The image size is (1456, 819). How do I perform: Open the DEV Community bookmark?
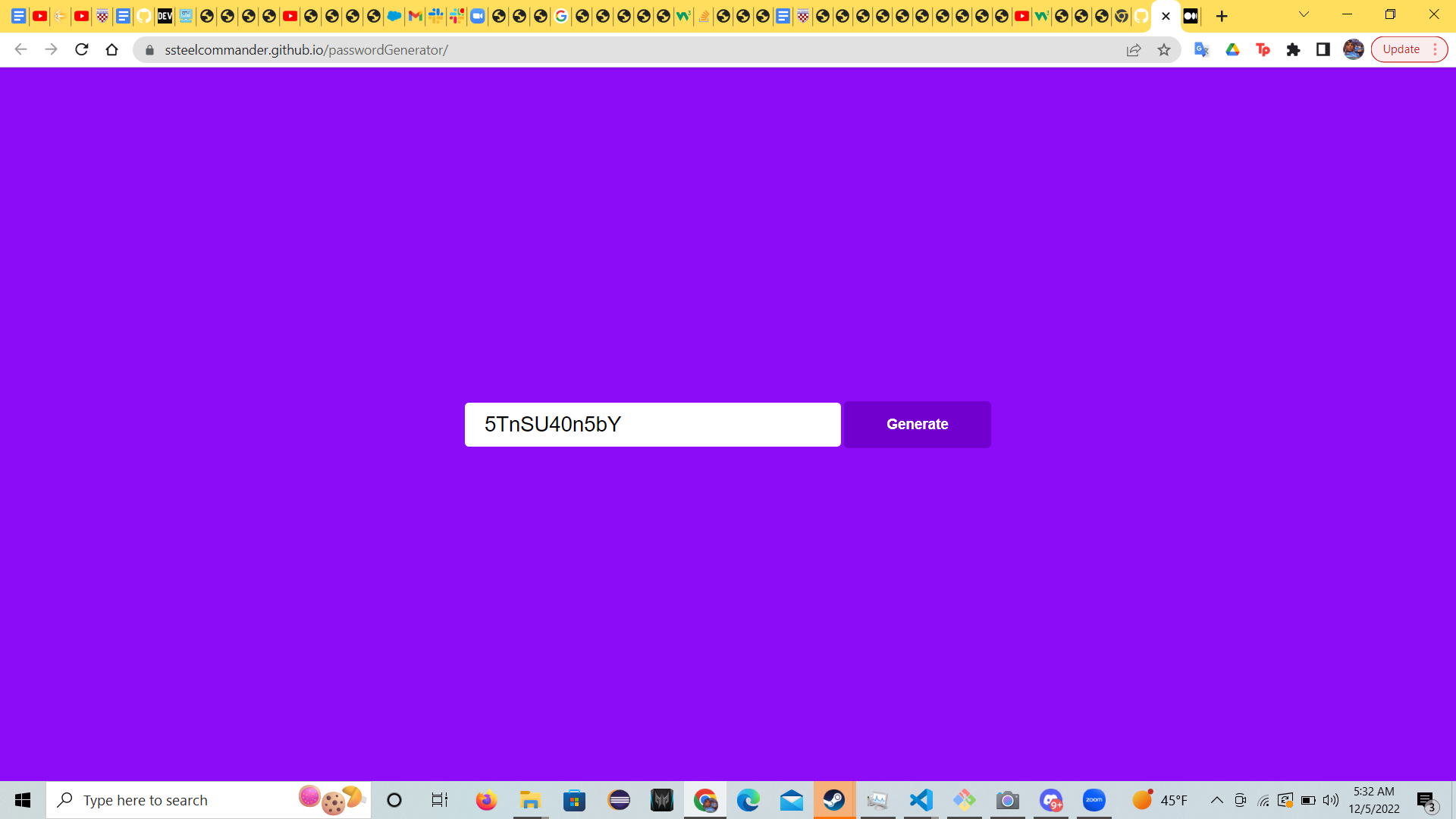click(165, 16)
